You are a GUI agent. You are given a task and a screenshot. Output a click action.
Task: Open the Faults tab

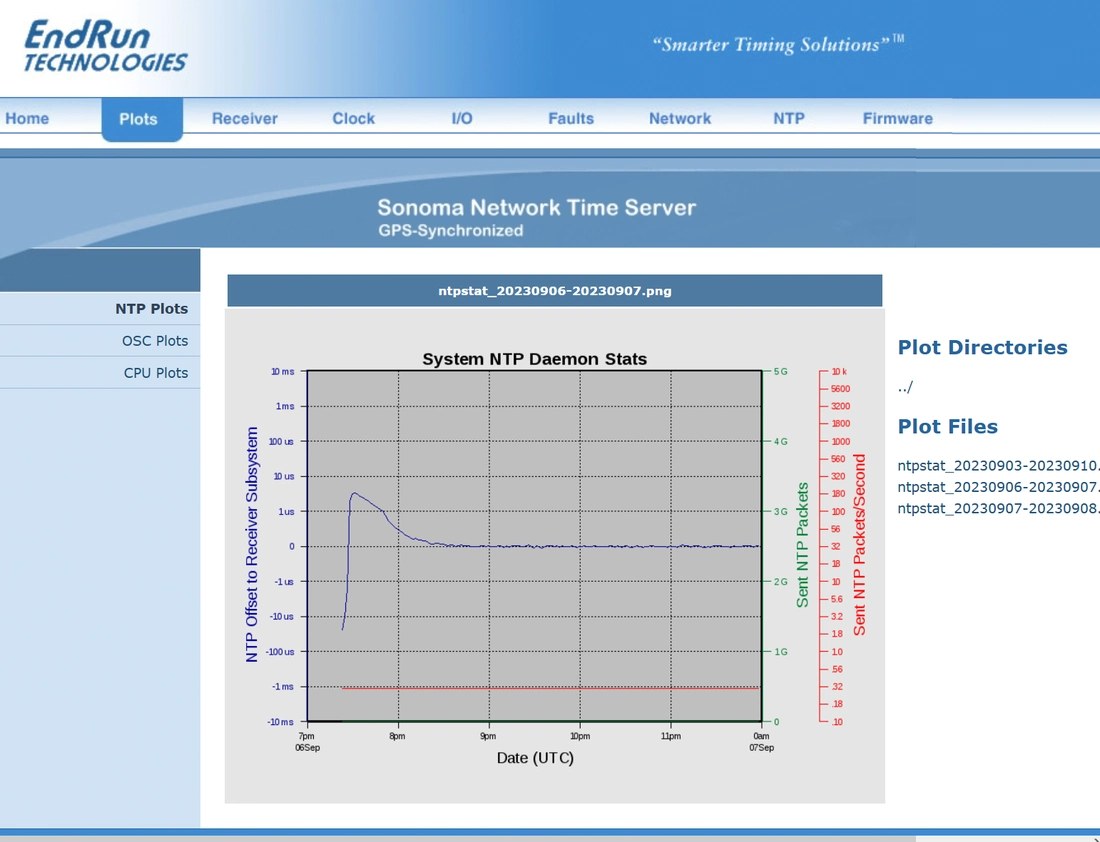[x=571, y=119]
